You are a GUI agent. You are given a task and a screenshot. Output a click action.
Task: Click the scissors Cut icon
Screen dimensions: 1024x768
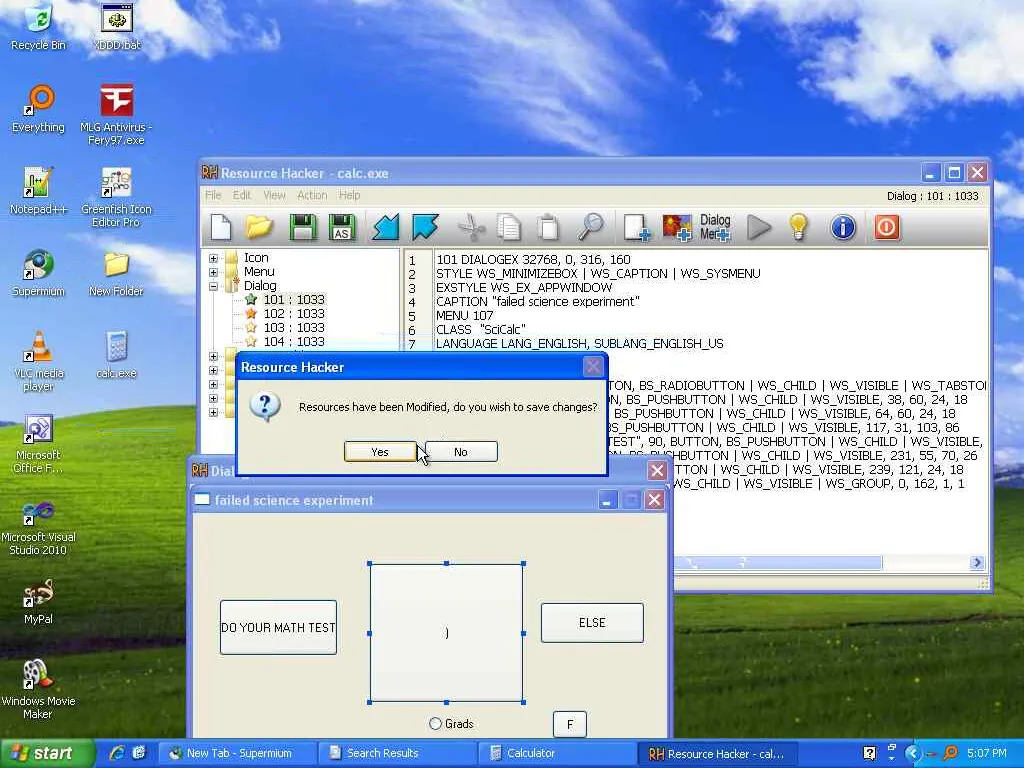pos(471,227)
